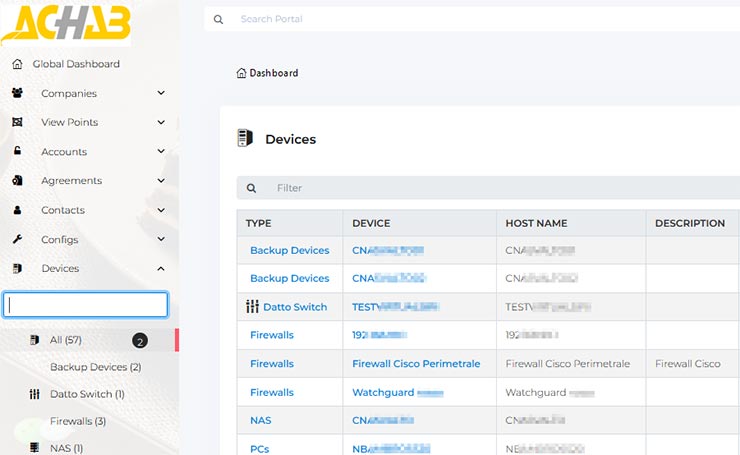This screenshot has height=455, width=740.
Task: Open Backup Devices (2) submenu item
Action: coord(95,367)
